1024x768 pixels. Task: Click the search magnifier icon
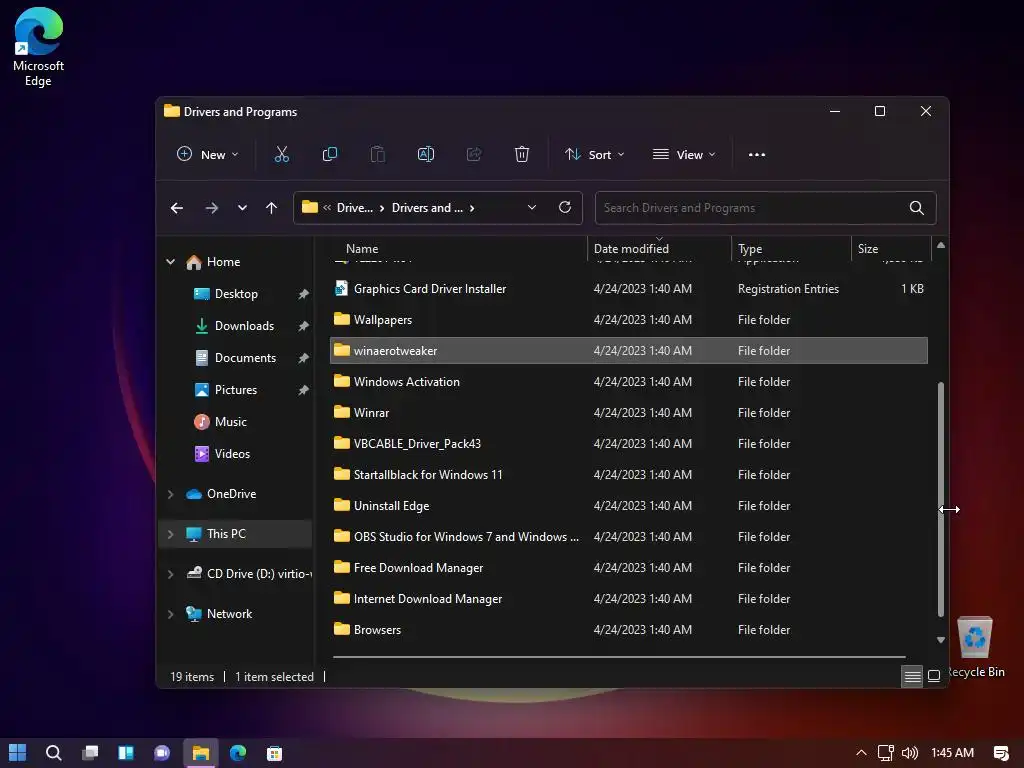click(917, 208)
